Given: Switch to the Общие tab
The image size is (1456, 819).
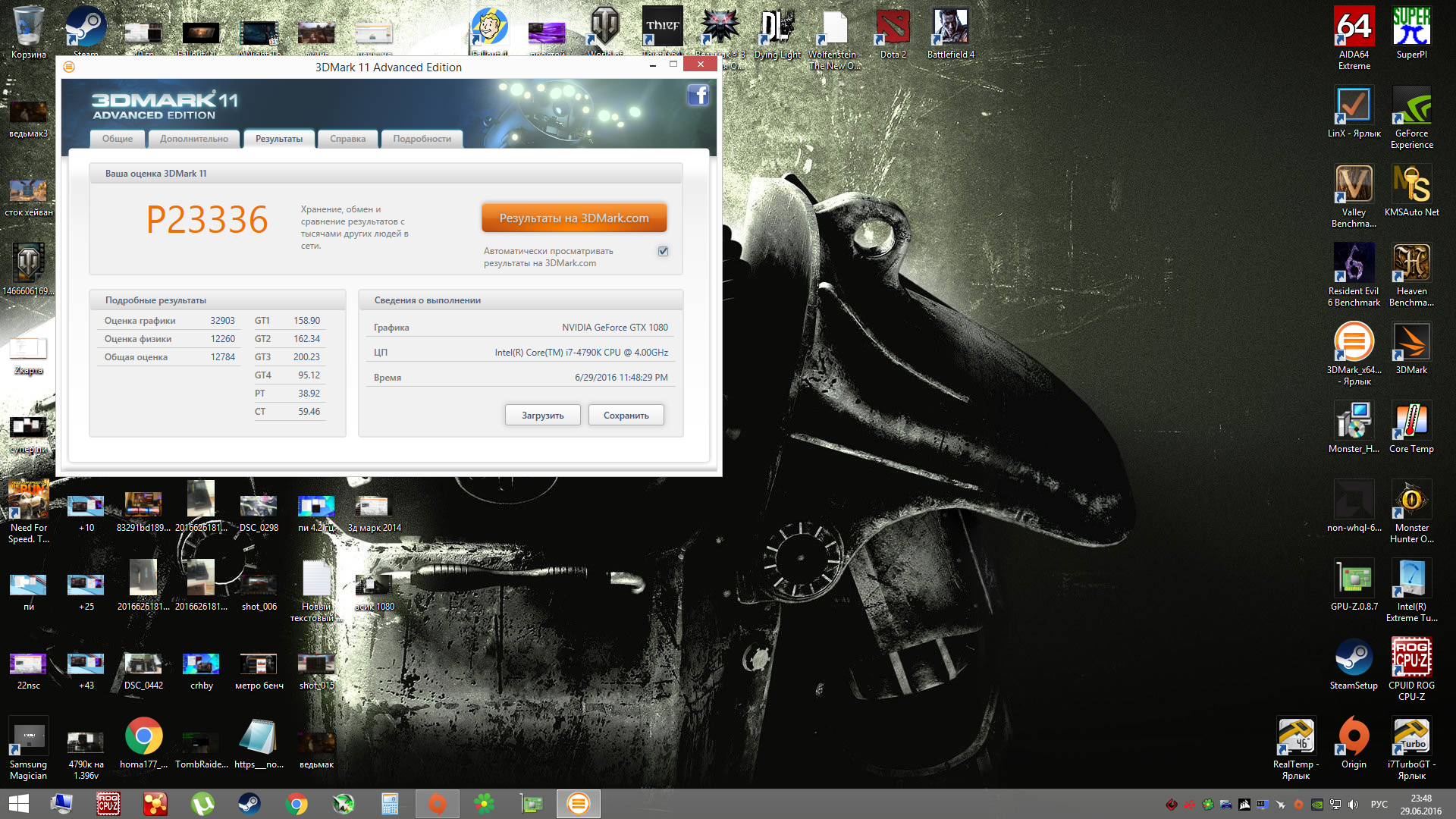Looking at the screenshot, I should point(118,139).
